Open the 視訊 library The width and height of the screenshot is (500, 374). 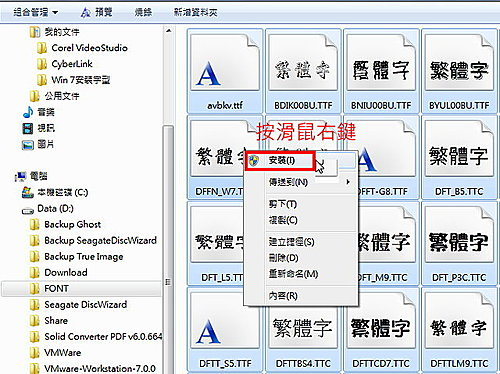tap(39, 128)
